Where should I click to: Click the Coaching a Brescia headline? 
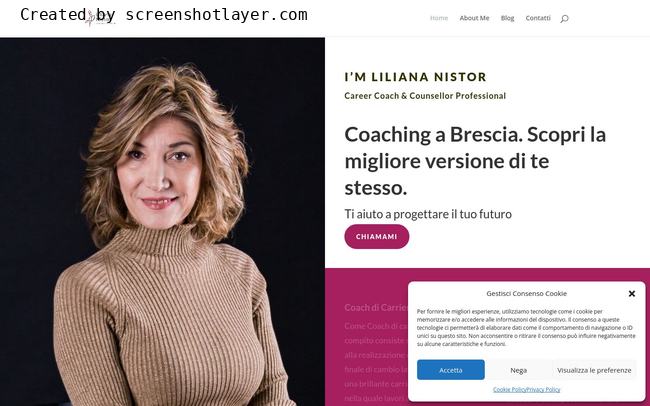pyautogui.click(x=475, y=161)
